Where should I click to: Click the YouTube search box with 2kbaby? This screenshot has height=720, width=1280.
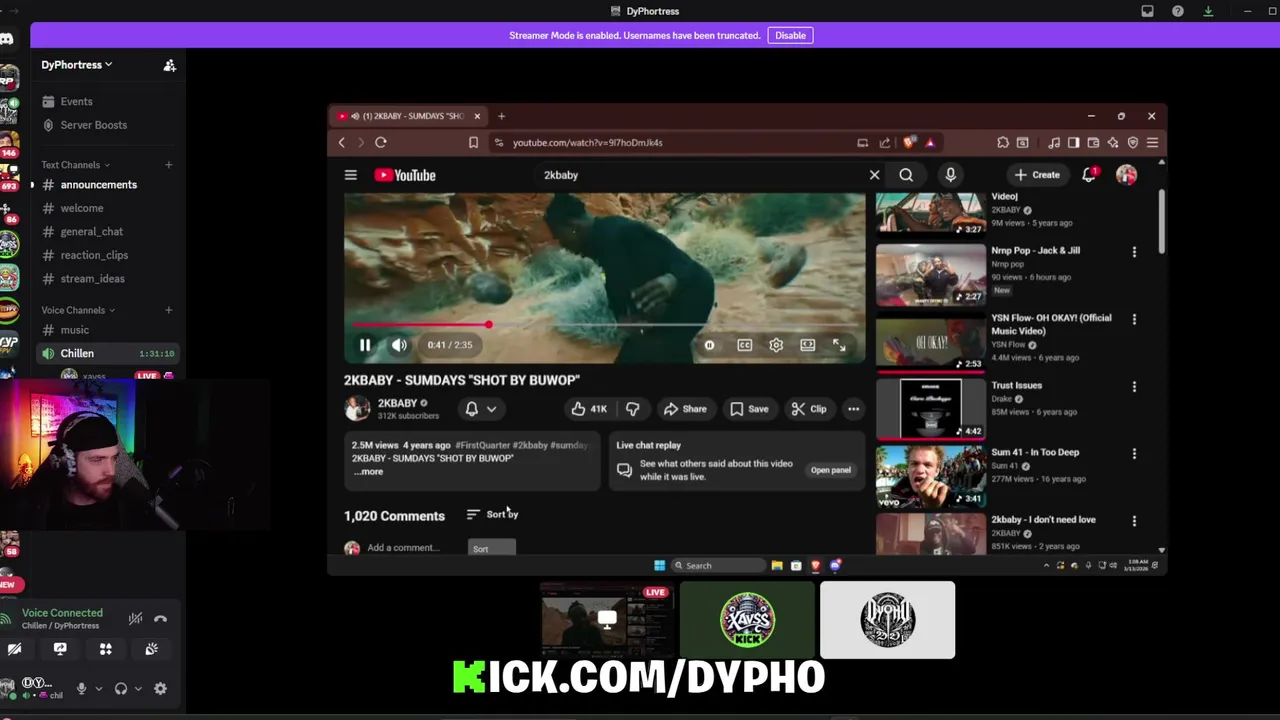(700, 175)
